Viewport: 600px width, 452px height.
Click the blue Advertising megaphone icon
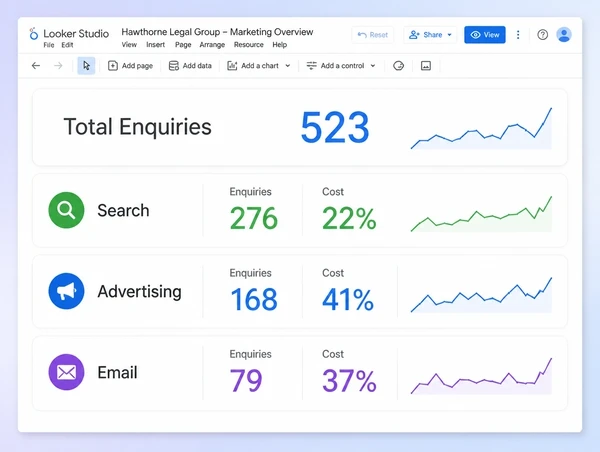click(66, 291)
